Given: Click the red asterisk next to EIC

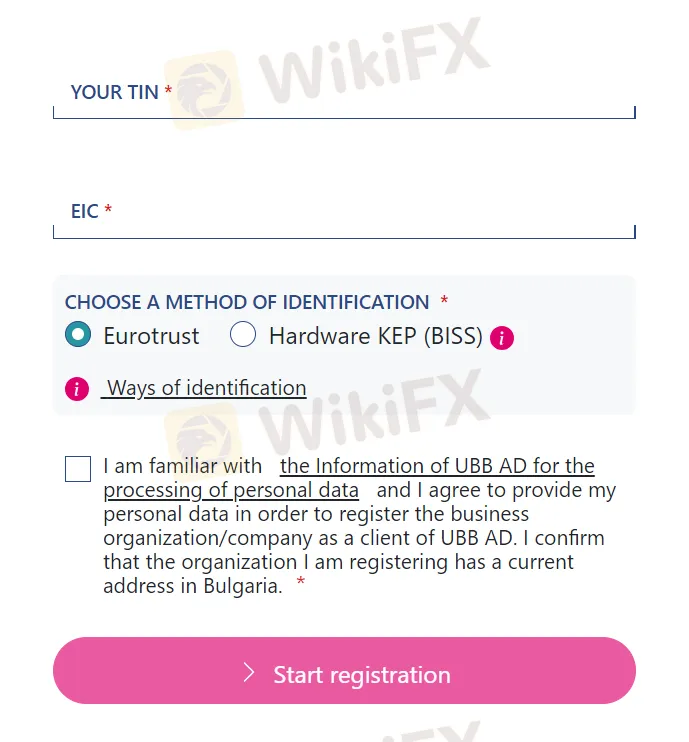Looking at the screenshot, I should click(108, 211).
